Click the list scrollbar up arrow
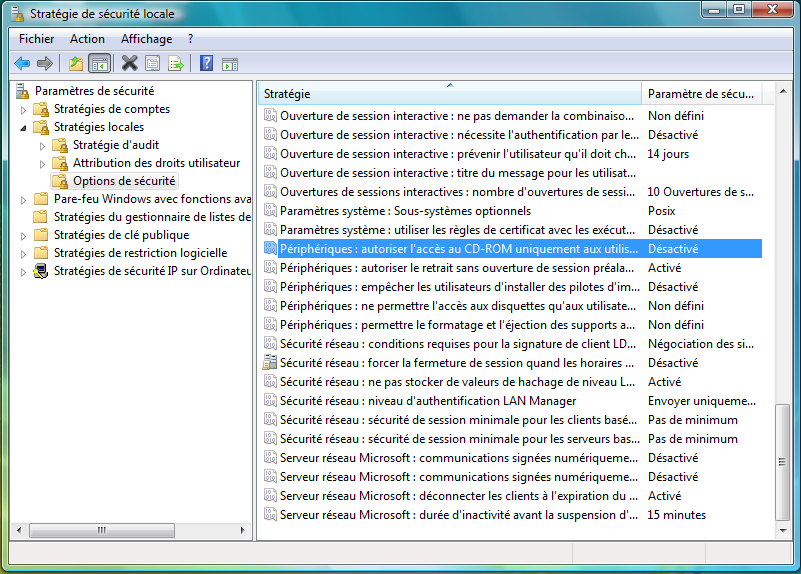This screenshot has height=574, width=801. 783,91
